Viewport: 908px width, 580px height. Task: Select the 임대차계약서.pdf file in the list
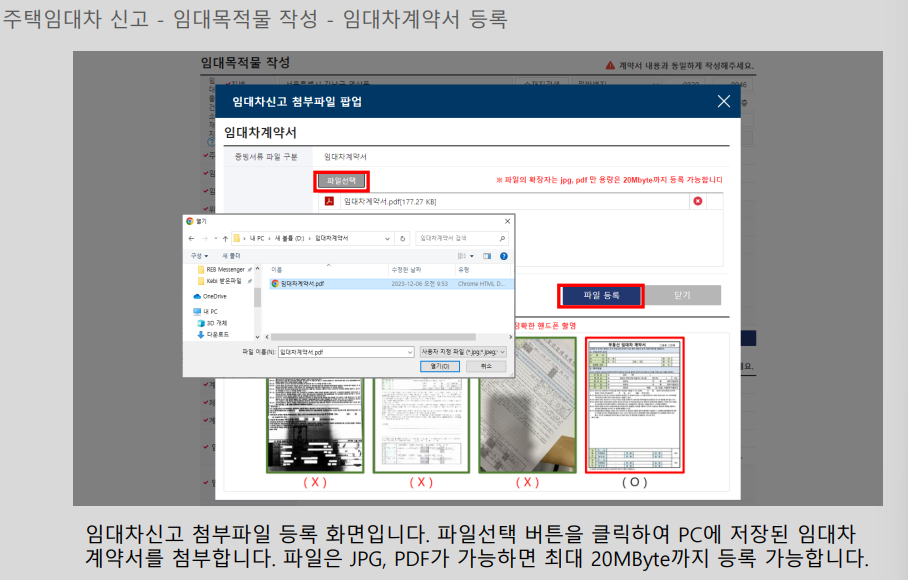click(300, 283)
